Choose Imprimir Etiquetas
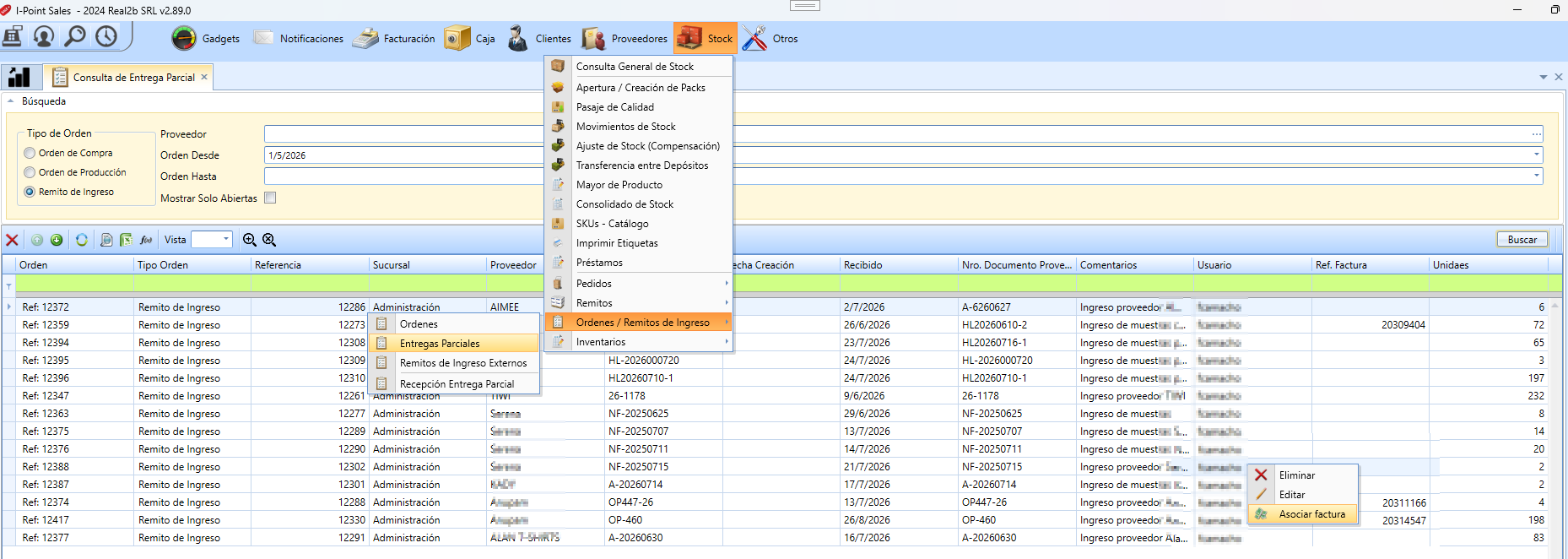The width and height of the screenshot is (1568, 559). click(x=639, y=243)
